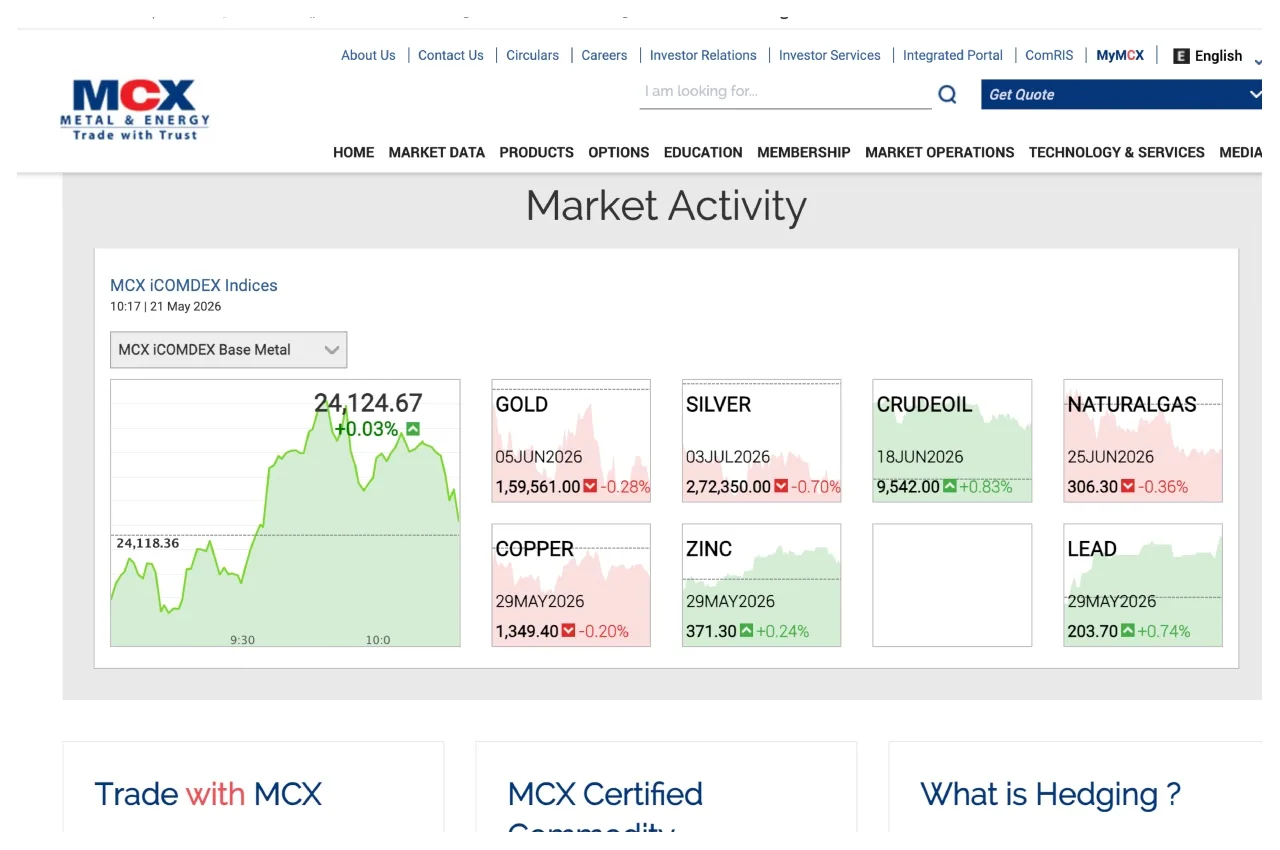Open the MyMCX link
This screenshot has height=850, width=1280.
tap(1120, 55)
